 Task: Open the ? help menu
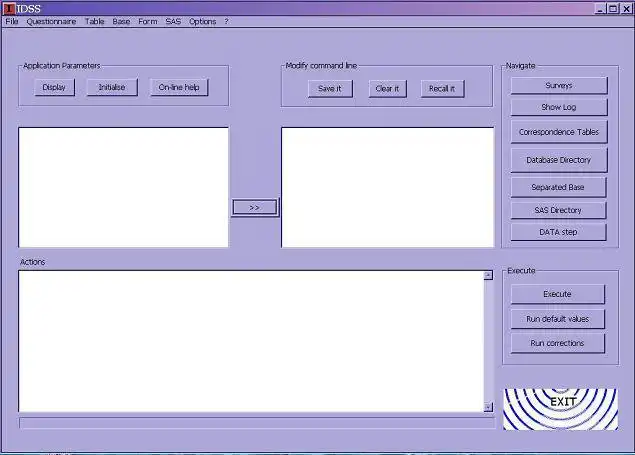click(x=226, y=21)
